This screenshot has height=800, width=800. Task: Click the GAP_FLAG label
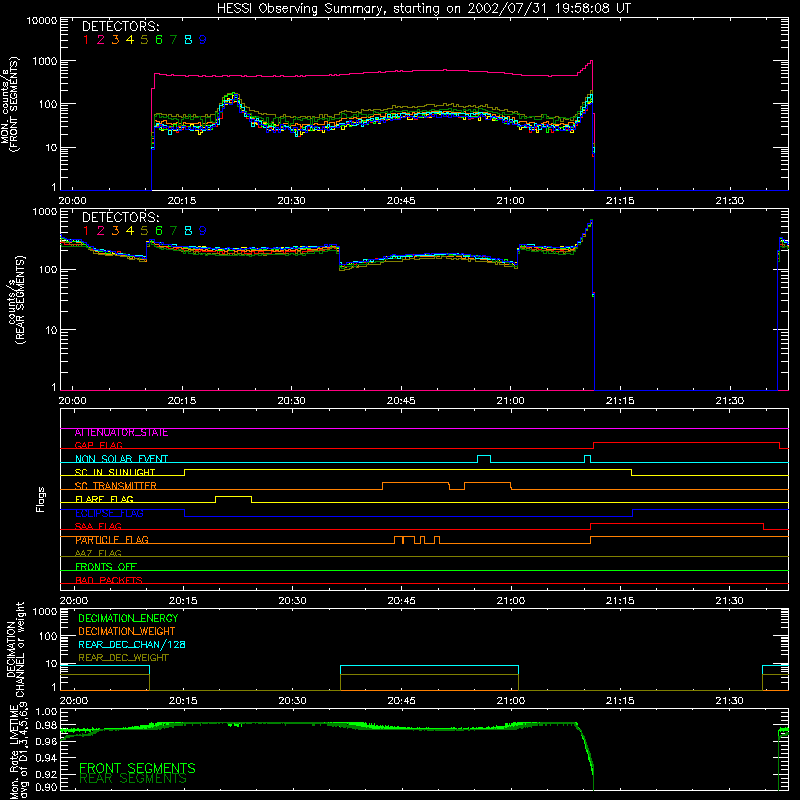click(98, 445)
